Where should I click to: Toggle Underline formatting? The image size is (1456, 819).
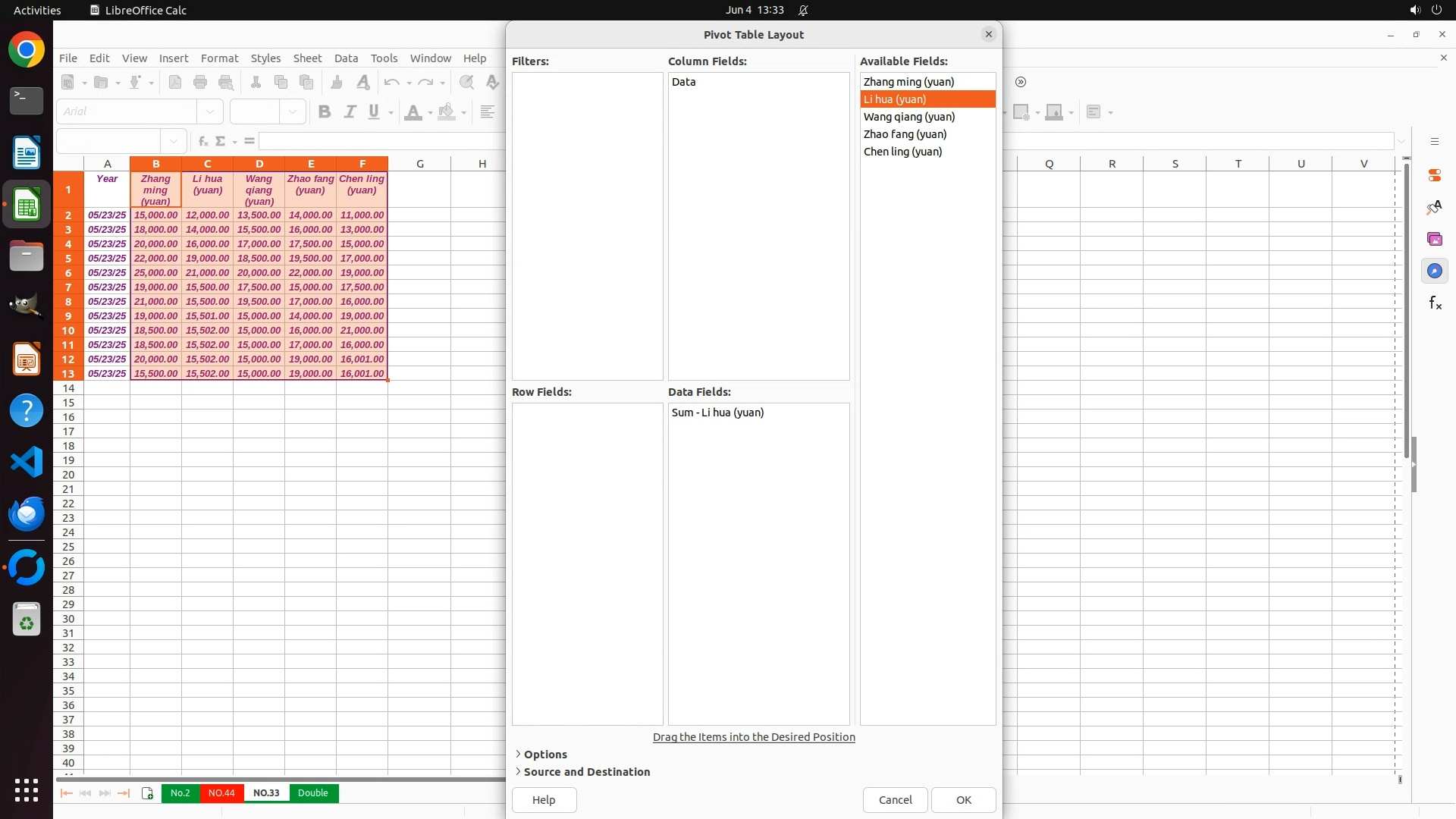coord(374,112)
